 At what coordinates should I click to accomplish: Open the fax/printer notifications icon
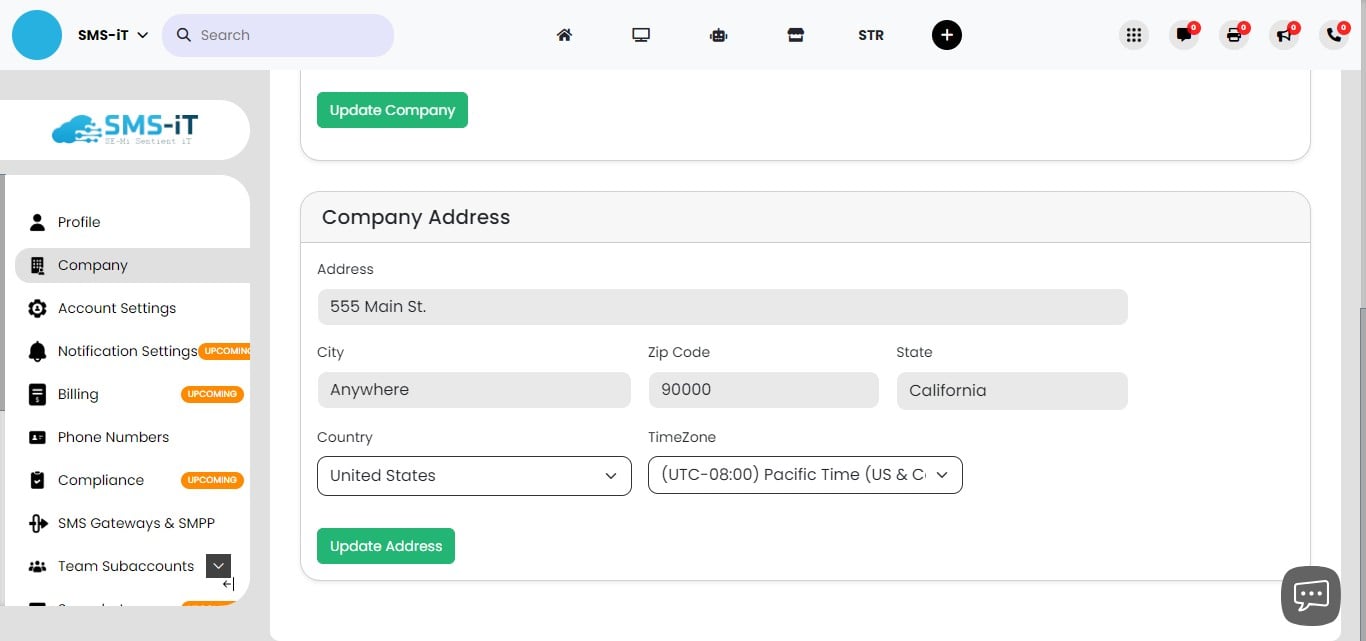click(x=1234, y=35)
